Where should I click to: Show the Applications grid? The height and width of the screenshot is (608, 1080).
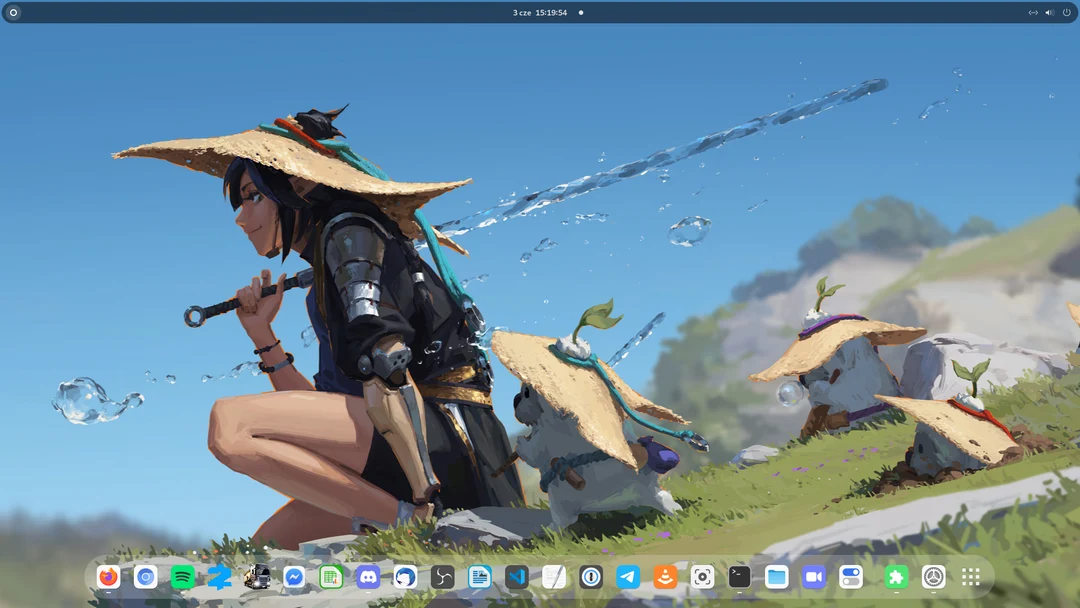(x=968, y=577)
